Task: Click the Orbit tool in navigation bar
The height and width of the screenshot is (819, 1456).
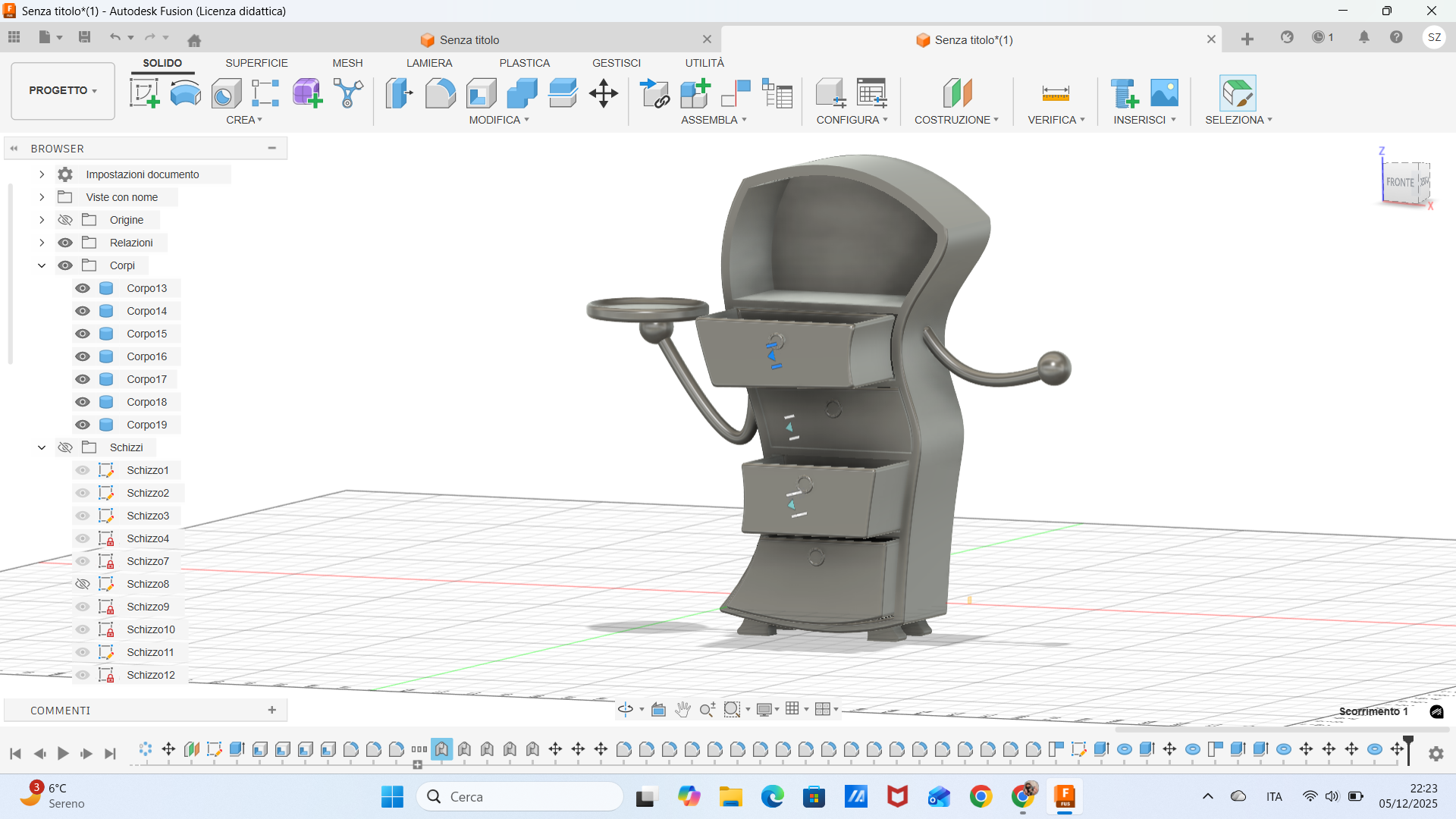Action: pos(626,709)
